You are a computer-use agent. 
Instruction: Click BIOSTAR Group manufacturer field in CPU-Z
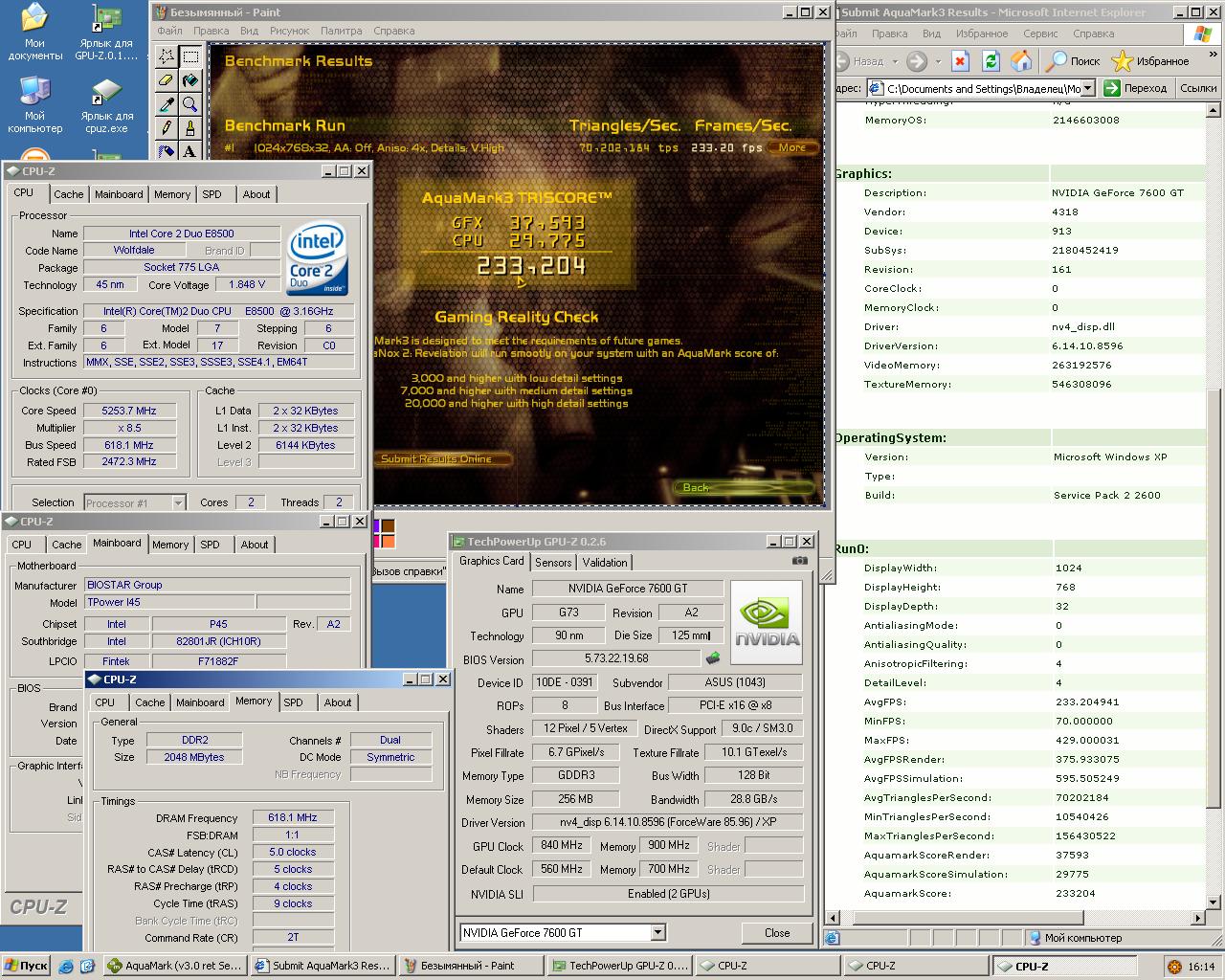[x=217, y=585]
